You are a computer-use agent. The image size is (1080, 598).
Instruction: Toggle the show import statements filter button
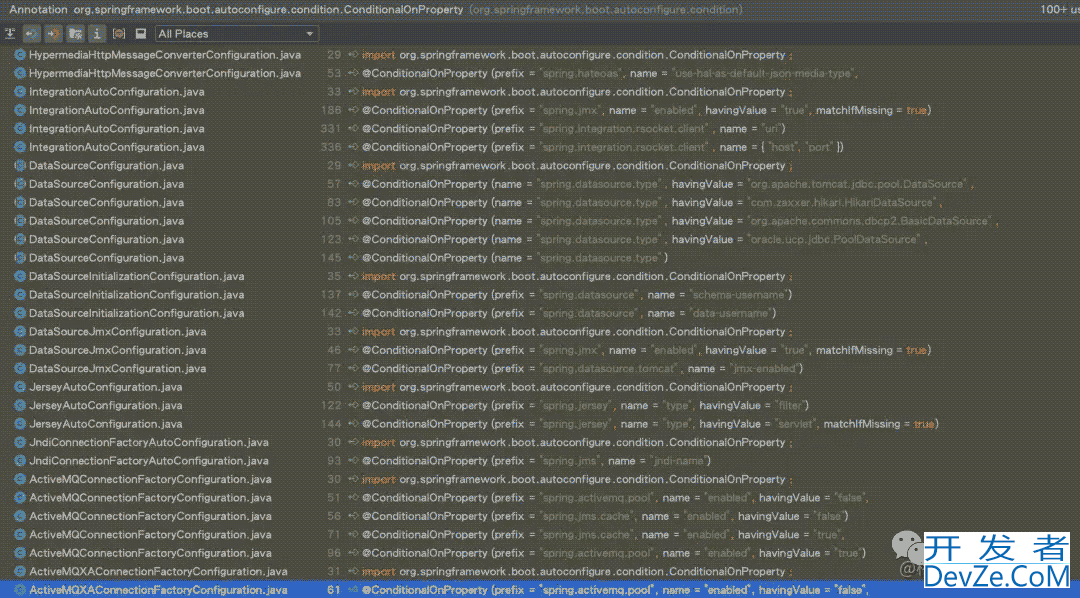75,34
